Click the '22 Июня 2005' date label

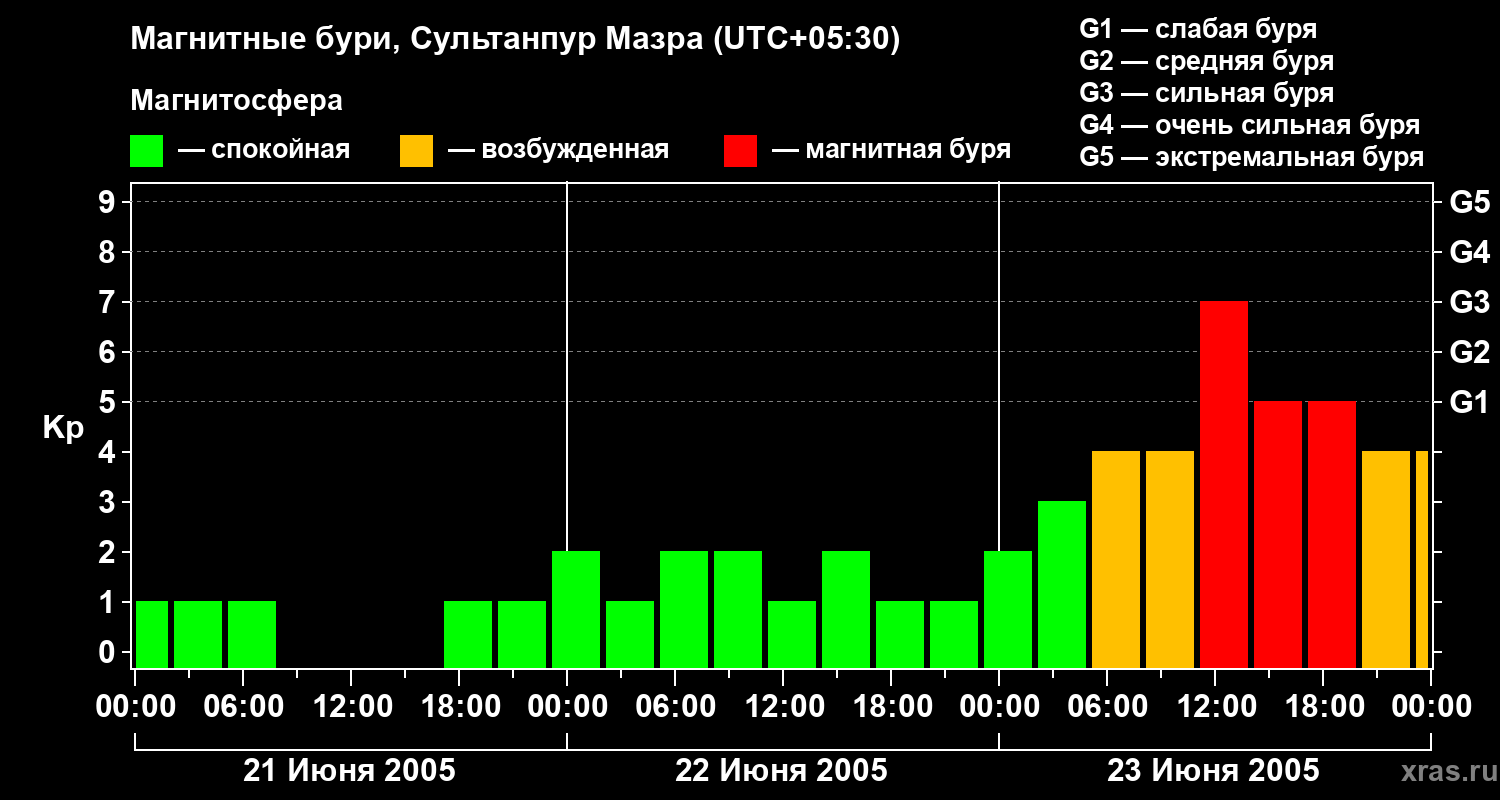pos(782,771)
